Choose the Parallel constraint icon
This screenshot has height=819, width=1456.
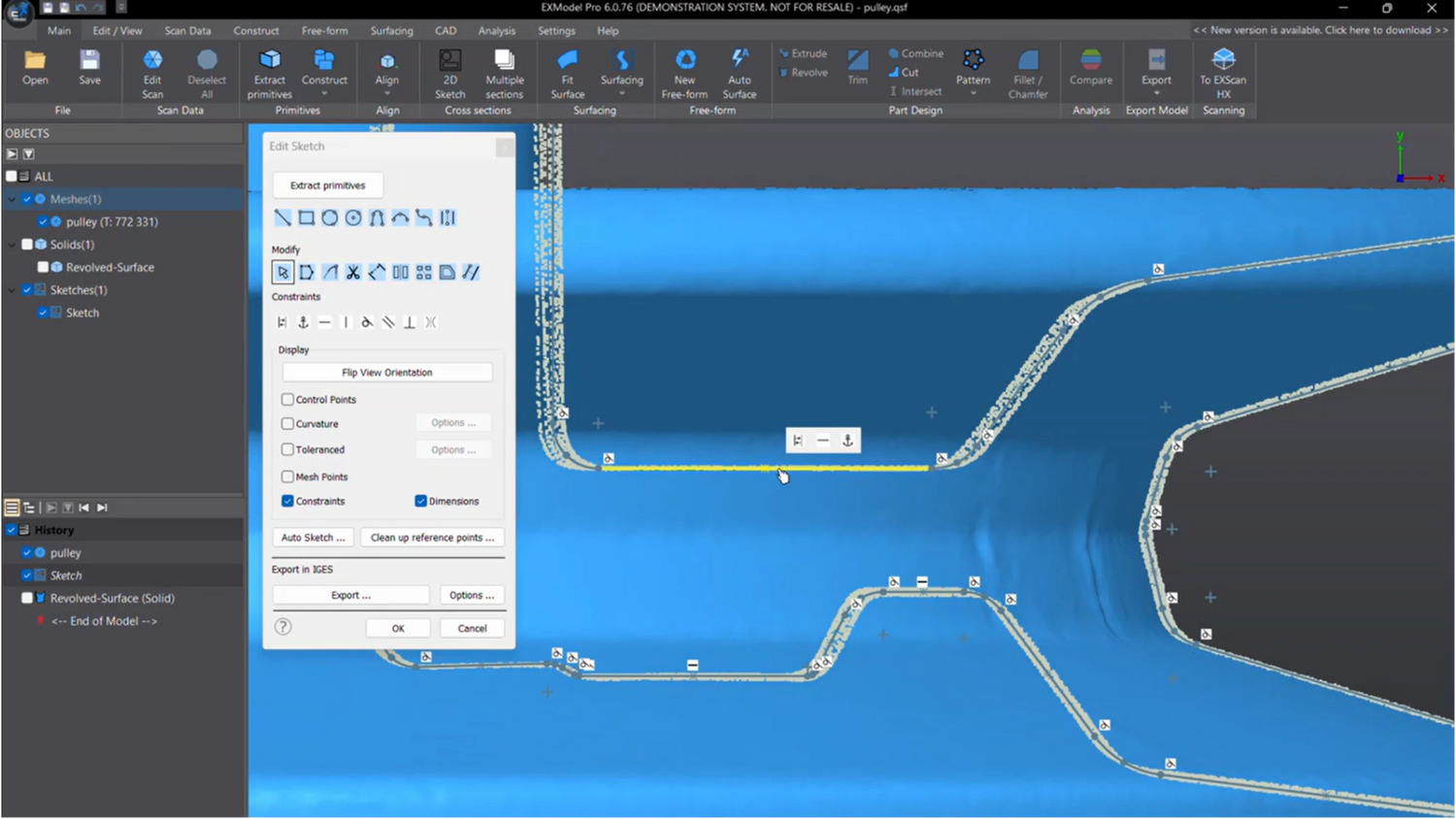click(x=388, y=322)
